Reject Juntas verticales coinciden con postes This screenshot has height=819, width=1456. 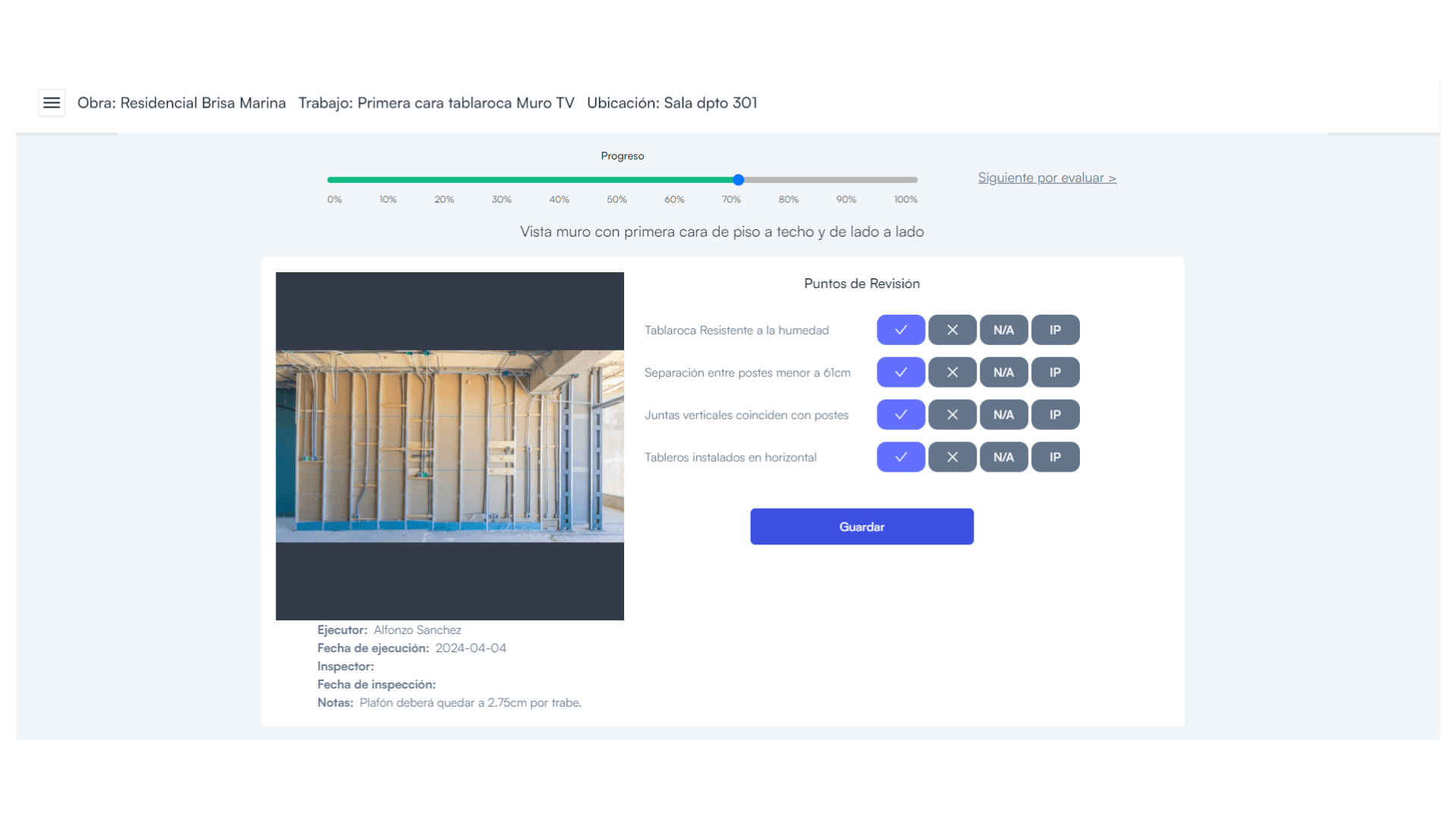[952, 415]
